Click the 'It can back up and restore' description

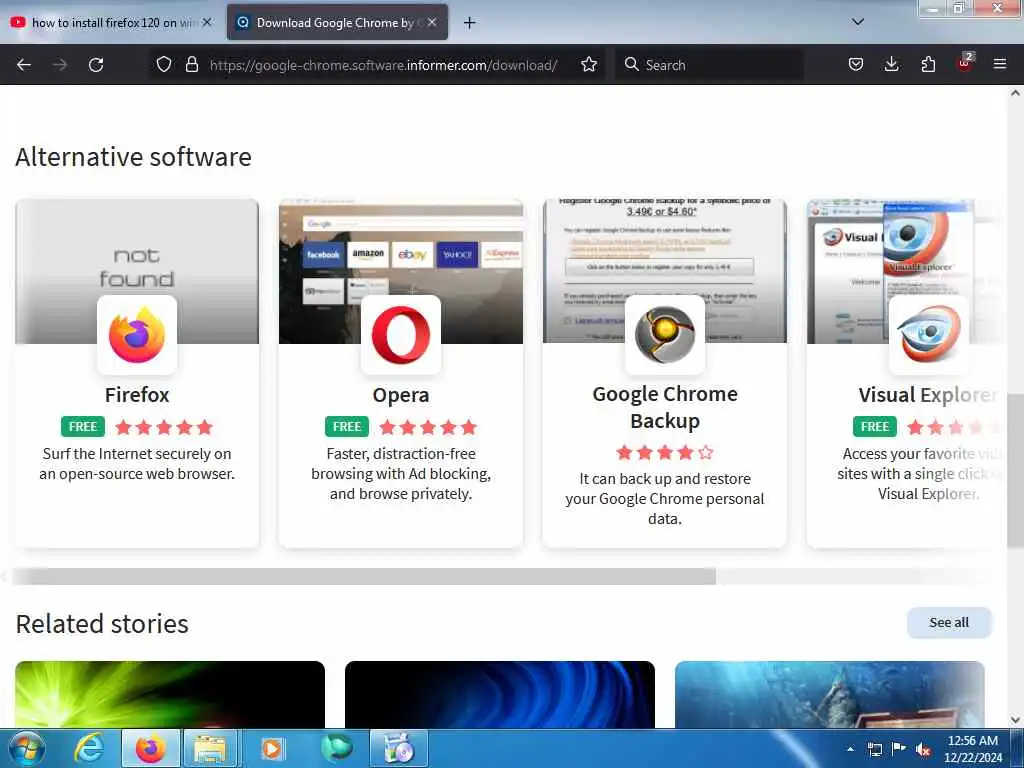coord(665,499)
